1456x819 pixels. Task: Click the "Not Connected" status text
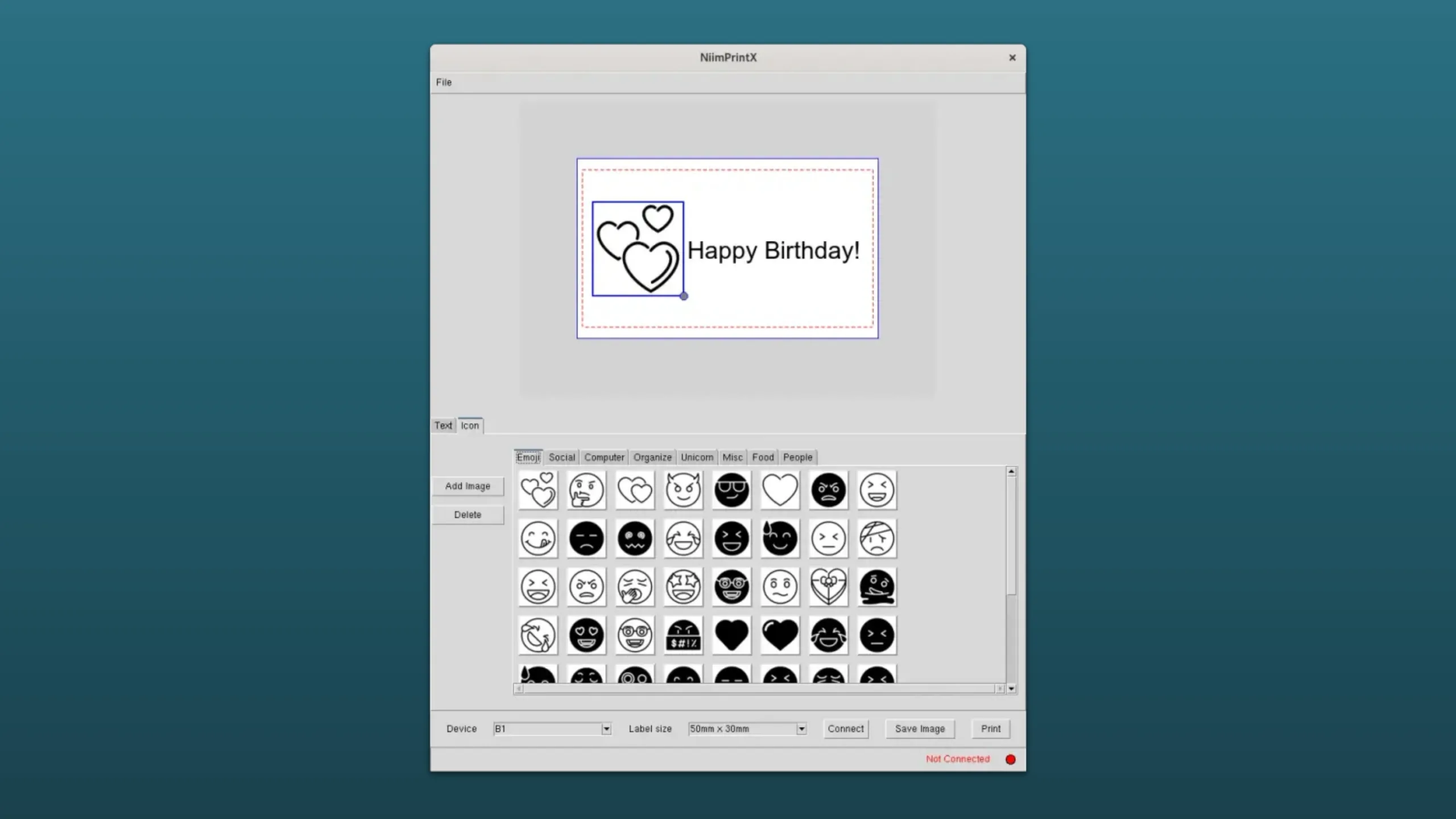point(958,759)
